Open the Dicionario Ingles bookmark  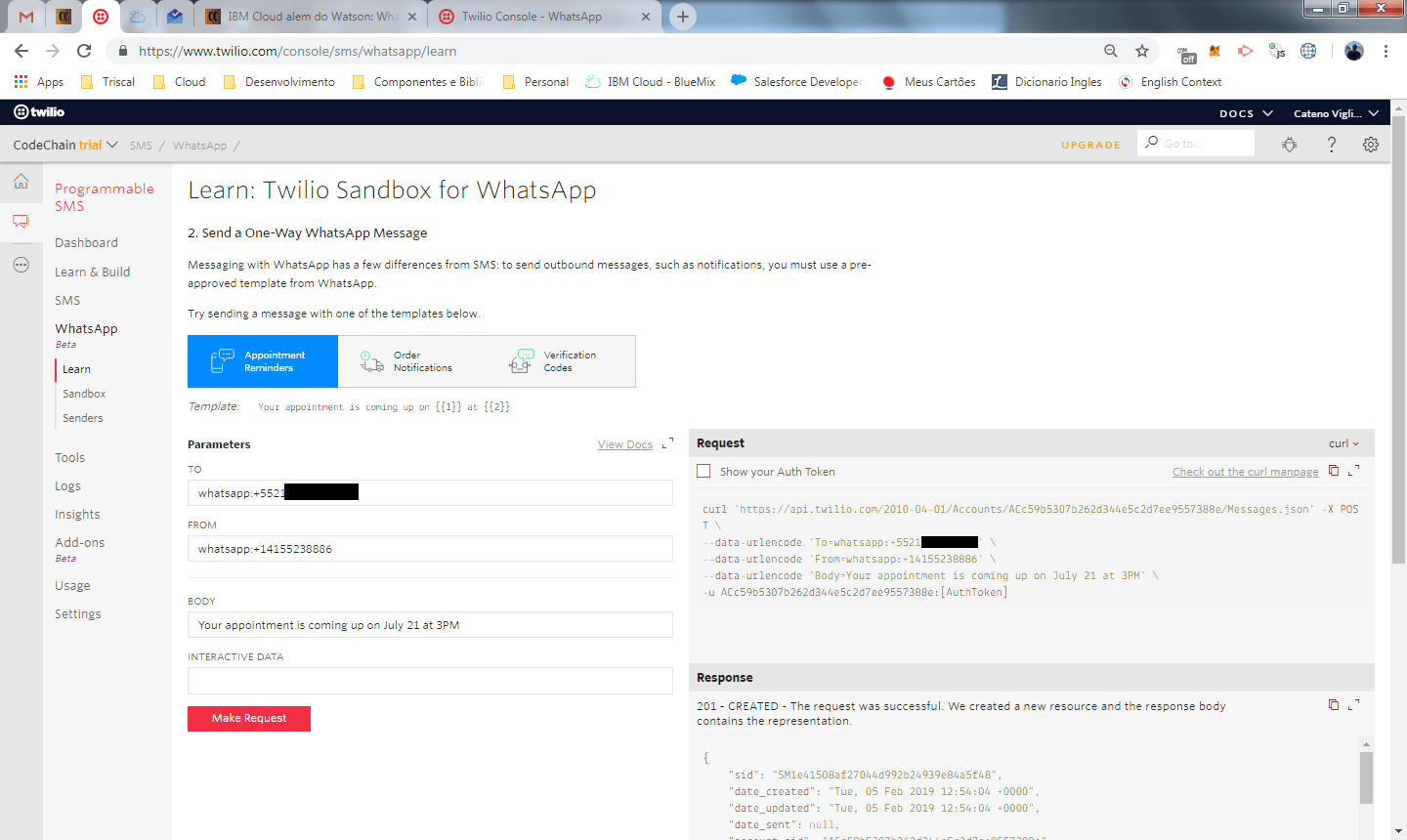(x=1046, y=82)
